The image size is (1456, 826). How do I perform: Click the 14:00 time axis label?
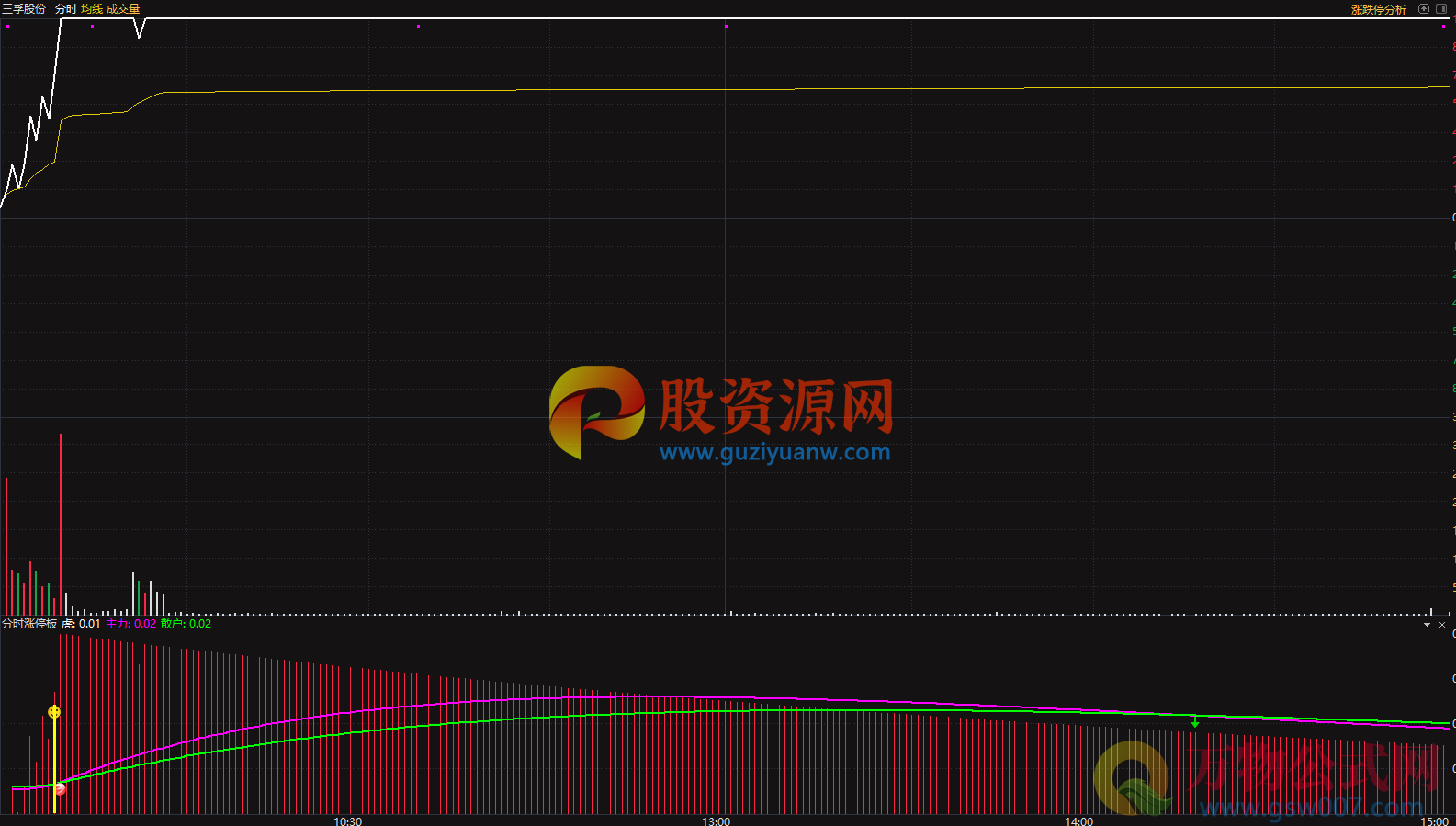coord(1079,820)
